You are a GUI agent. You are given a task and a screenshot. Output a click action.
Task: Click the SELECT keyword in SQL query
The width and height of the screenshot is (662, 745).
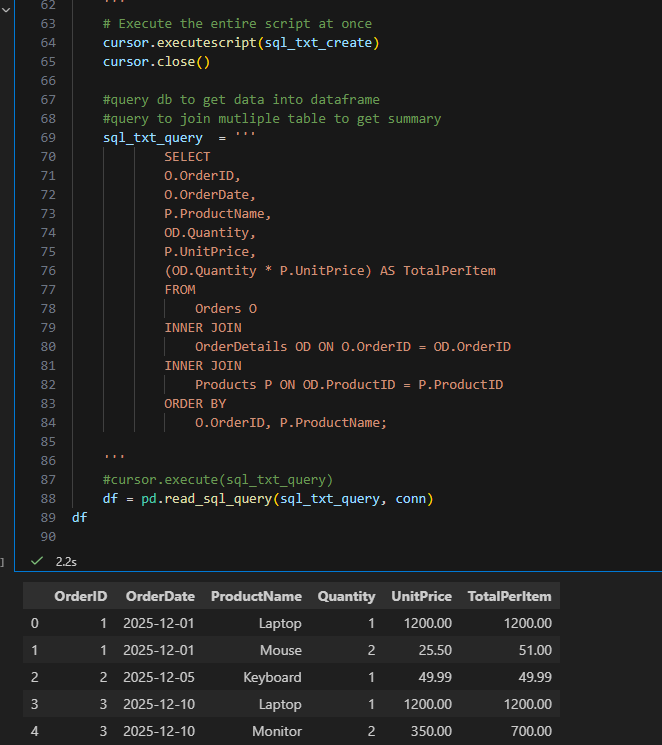click(x=187, y=157)
